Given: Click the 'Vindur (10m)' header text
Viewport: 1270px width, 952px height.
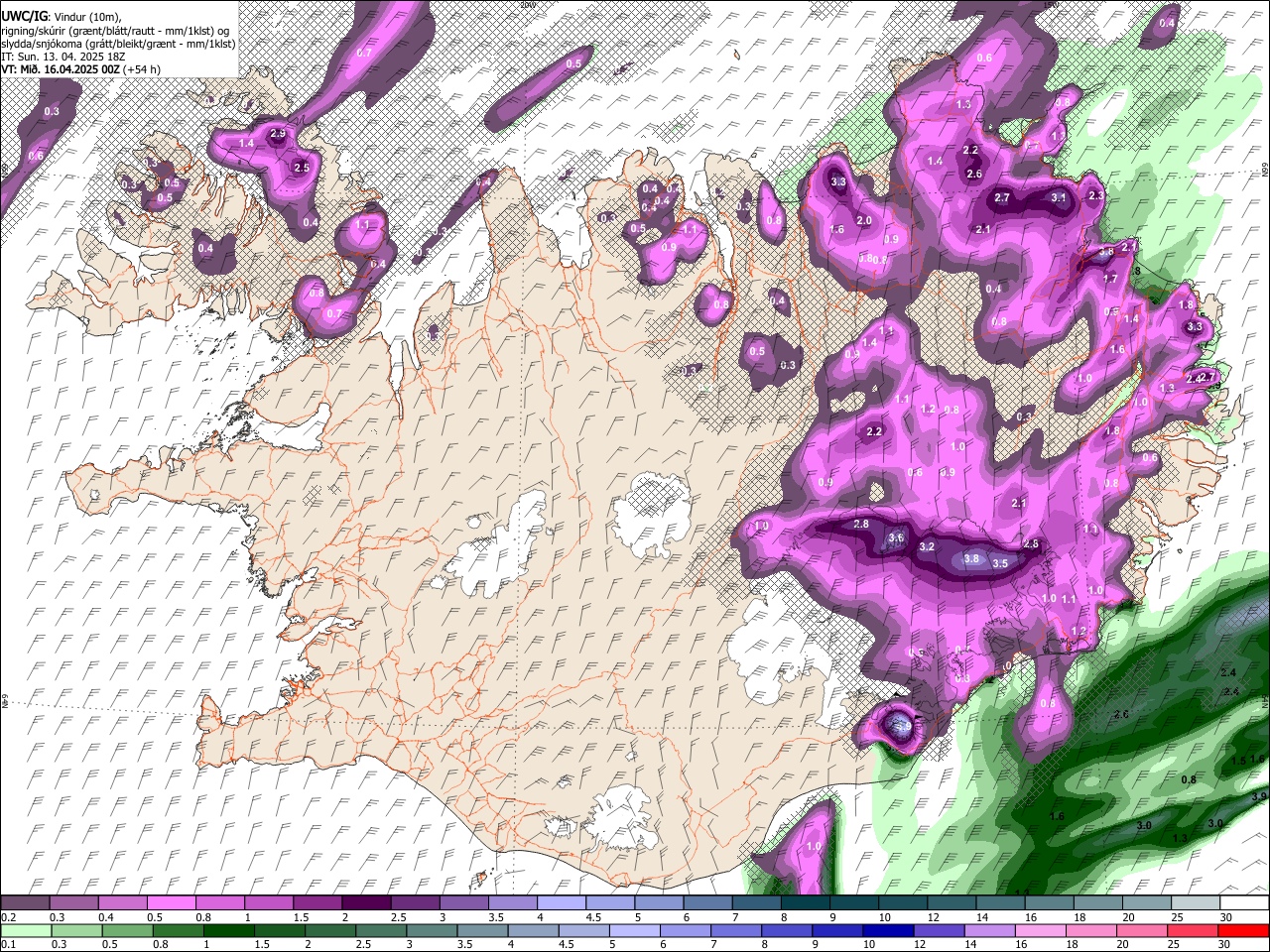Looking at the screenshot, I should tap(85, 17).
